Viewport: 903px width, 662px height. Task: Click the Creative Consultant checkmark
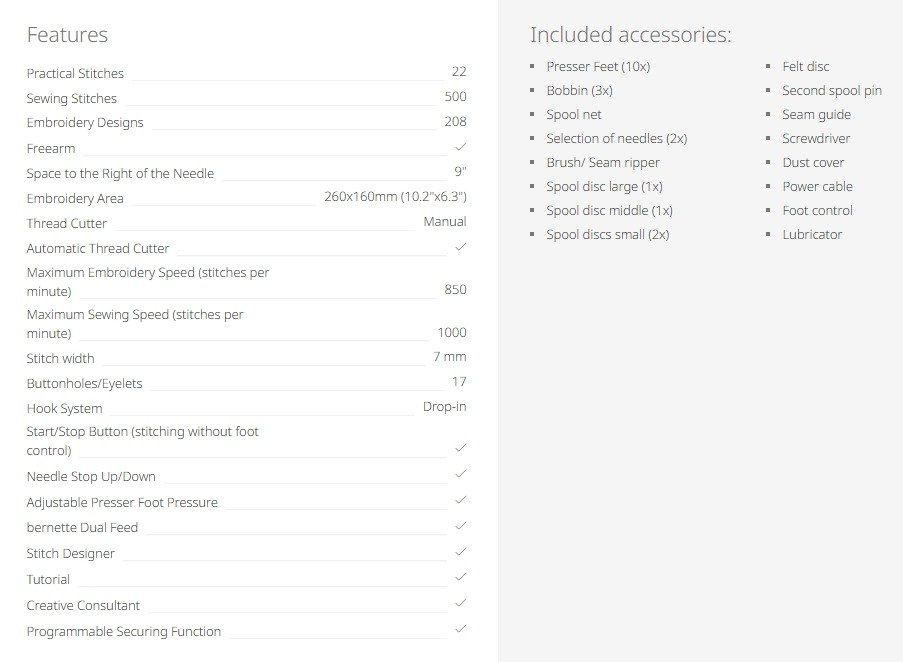click(460, 603)
